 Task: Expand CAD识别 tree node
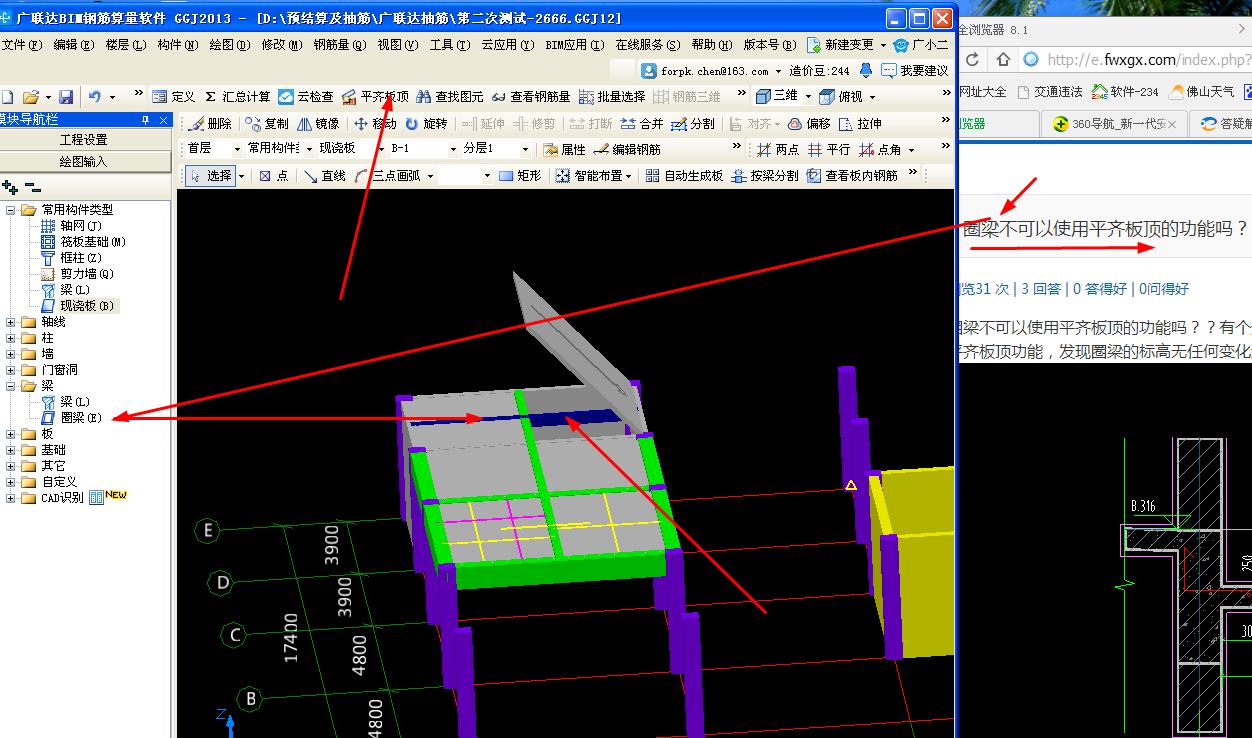[x=11, y=498]
